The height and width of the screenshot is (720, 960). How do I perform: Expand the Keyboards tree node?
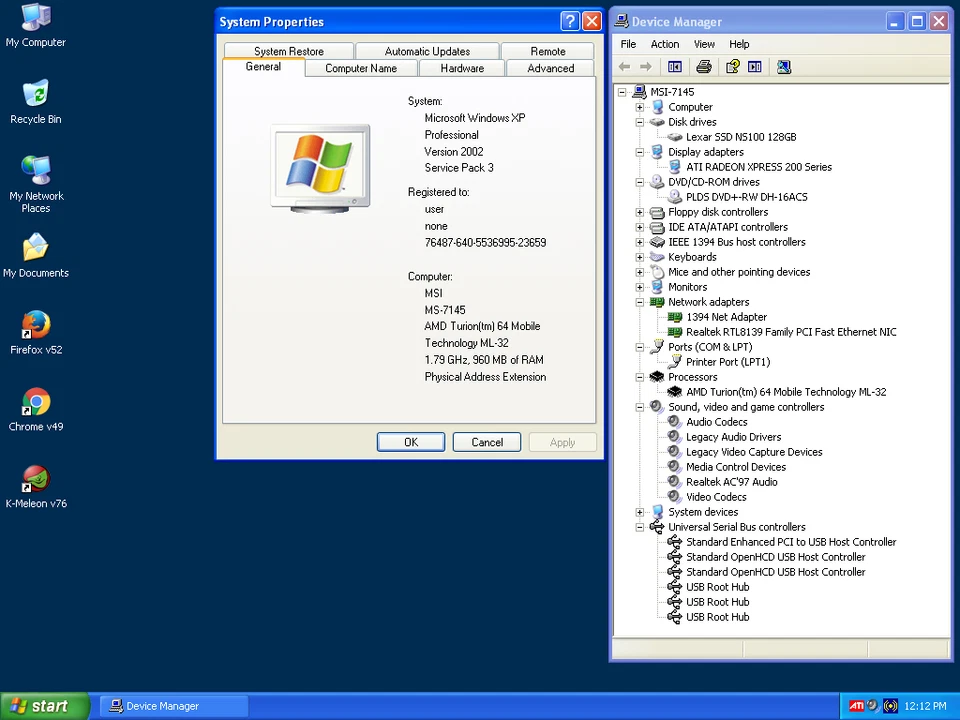click(640, 257)
